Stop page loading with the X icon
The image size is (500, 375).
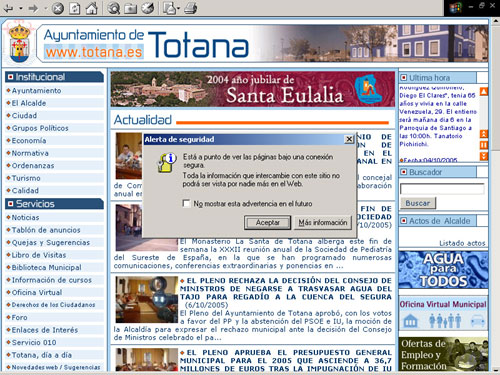[x=58, y=8]
